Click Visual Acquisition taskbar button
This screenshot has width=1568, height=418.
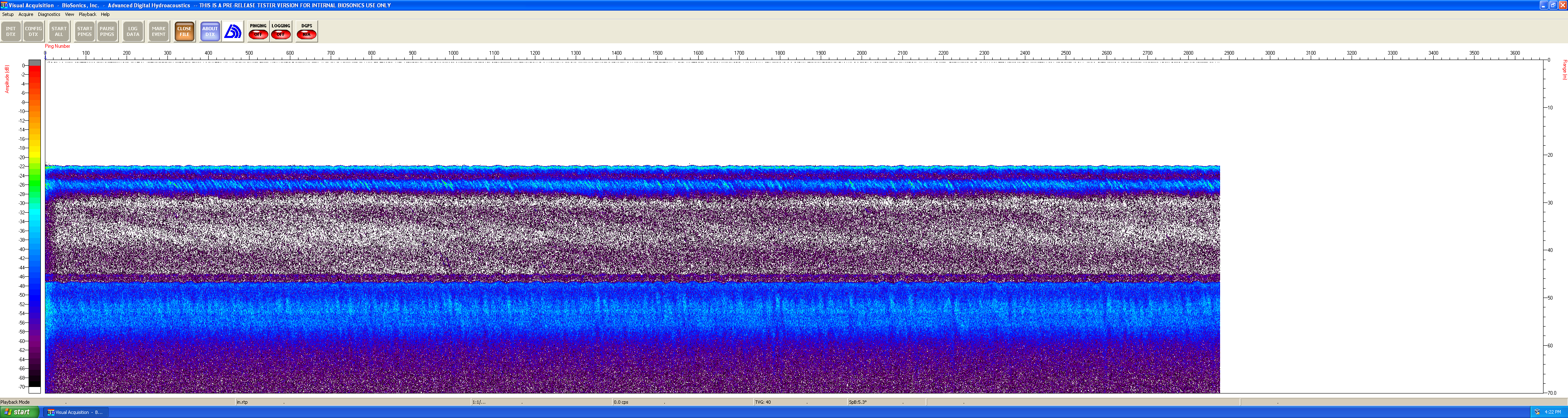tap(76, 412)
